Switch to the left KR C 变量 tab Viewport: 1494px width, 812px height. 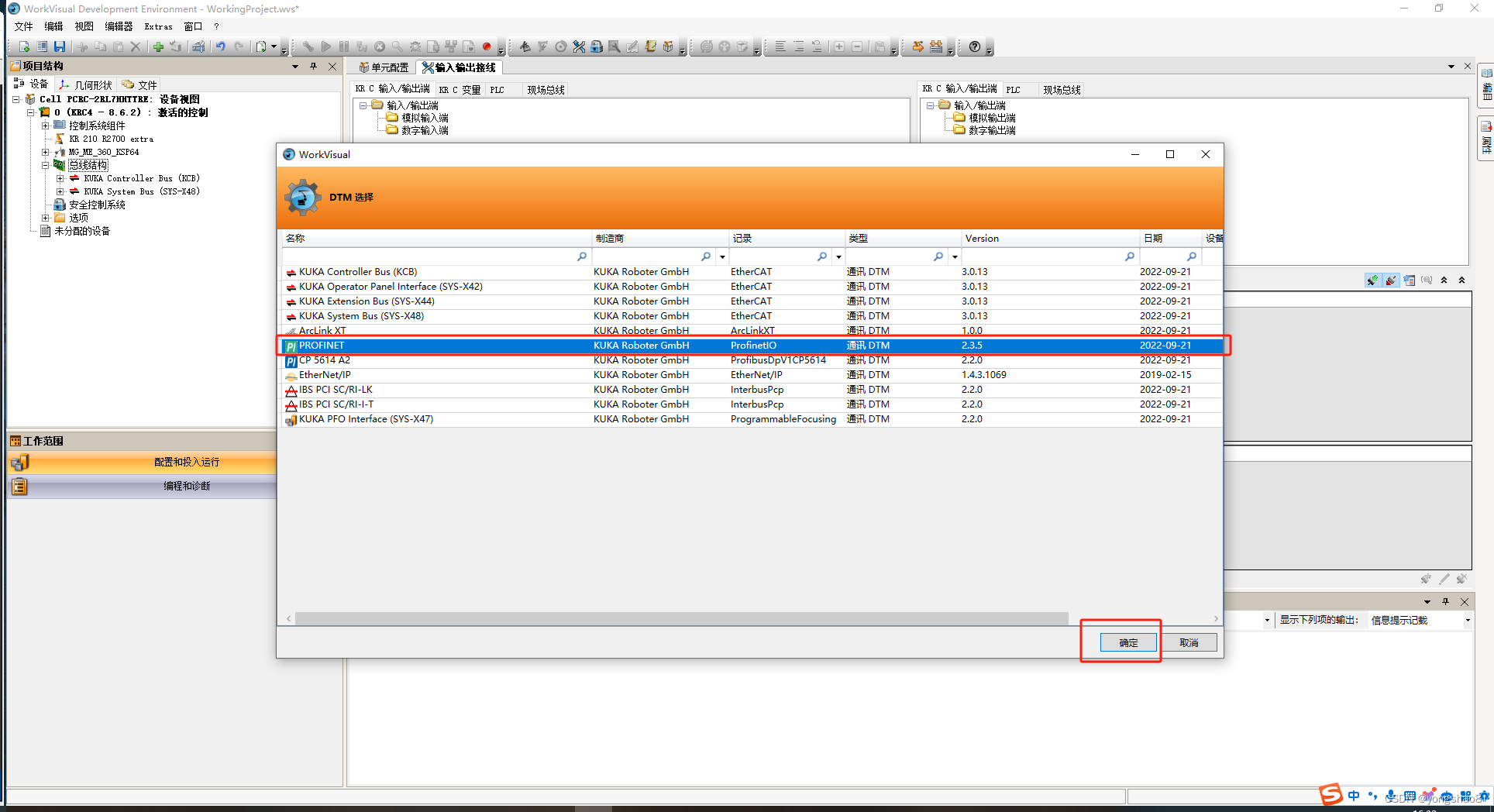(460, 90)
